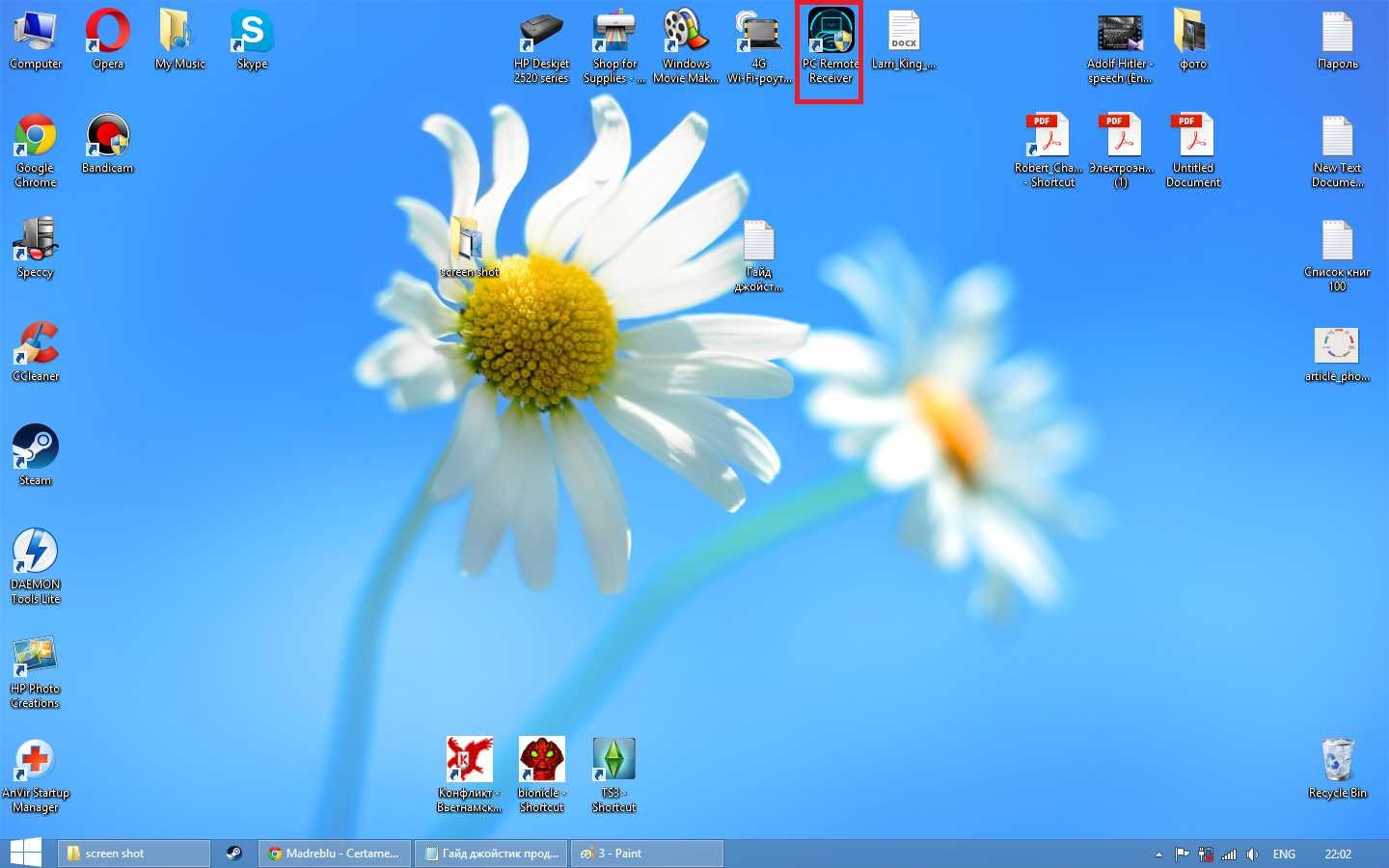The width and height of the screenshot is (1389, 868).
Task: Click the Электроэн... (1) PDF file
Action: coord(1121,151)
